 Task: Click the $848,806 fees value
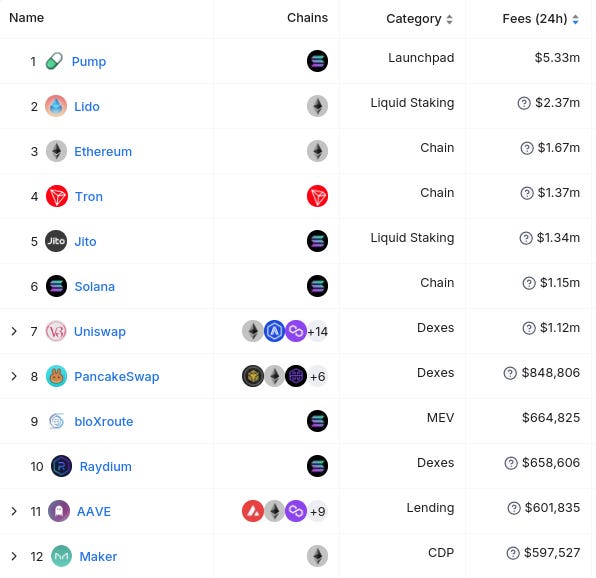[x=551, y=373]
